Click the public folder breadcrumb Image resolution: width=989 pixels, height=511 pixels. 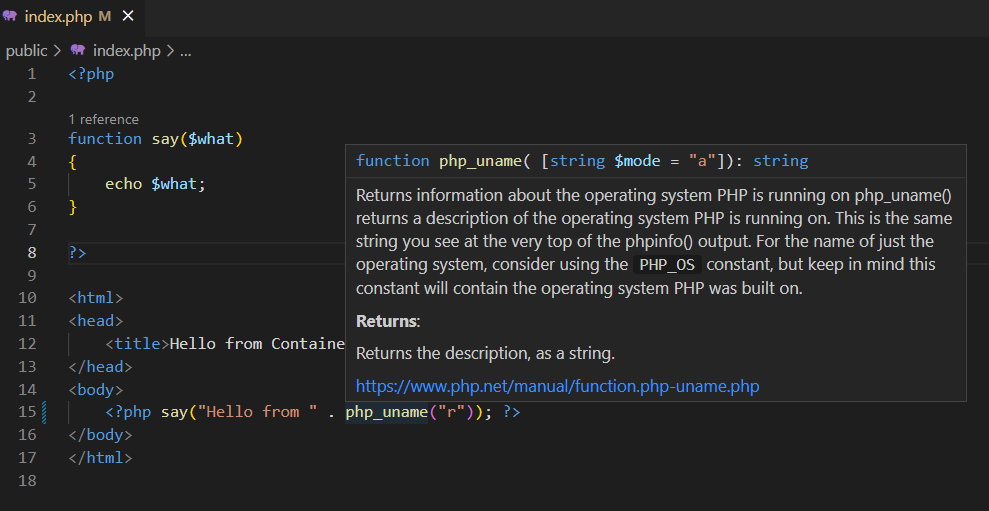click(26, 51)
